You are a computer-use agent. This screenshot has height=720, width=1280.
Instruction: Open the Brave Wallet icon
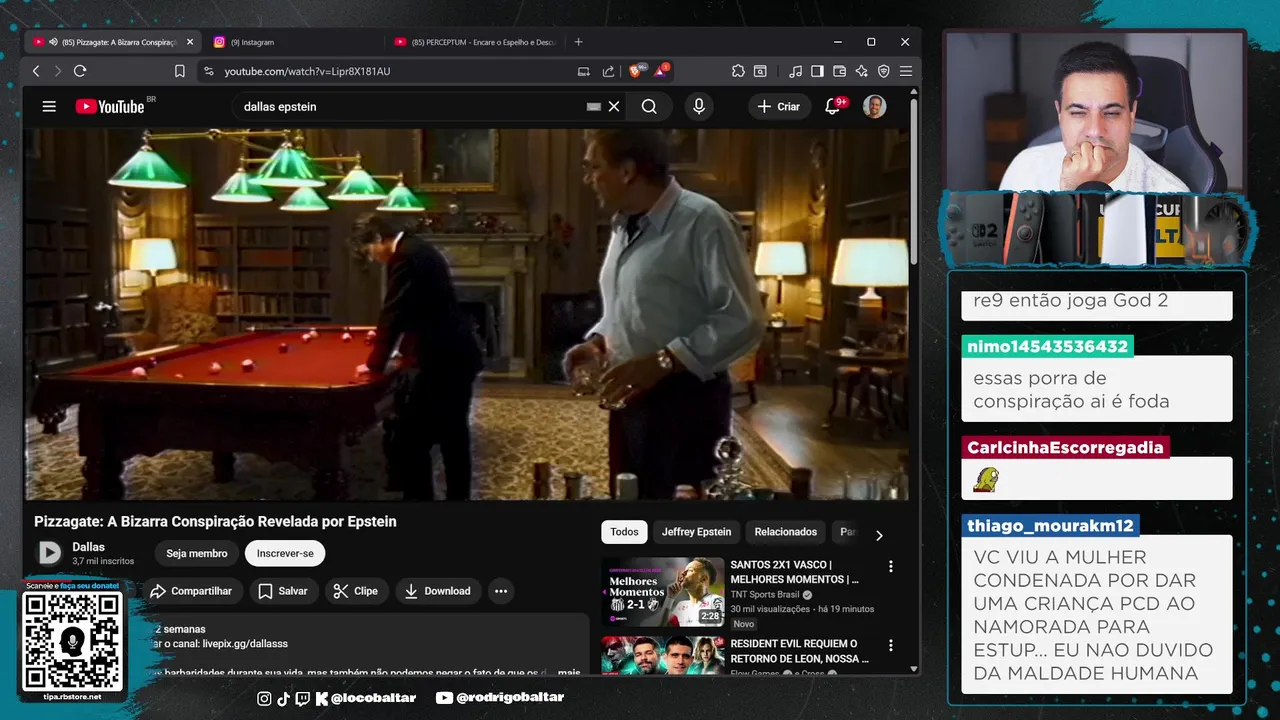coord(839,71)
